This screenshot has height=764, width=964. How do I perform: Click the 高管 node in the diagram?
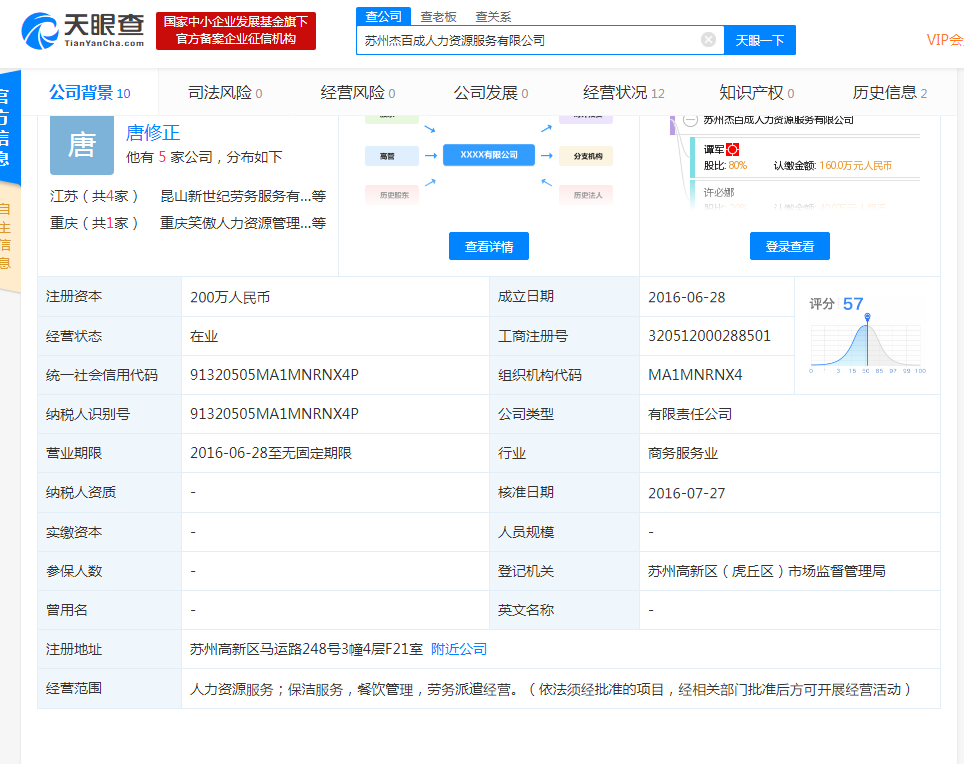coord(392,156)
